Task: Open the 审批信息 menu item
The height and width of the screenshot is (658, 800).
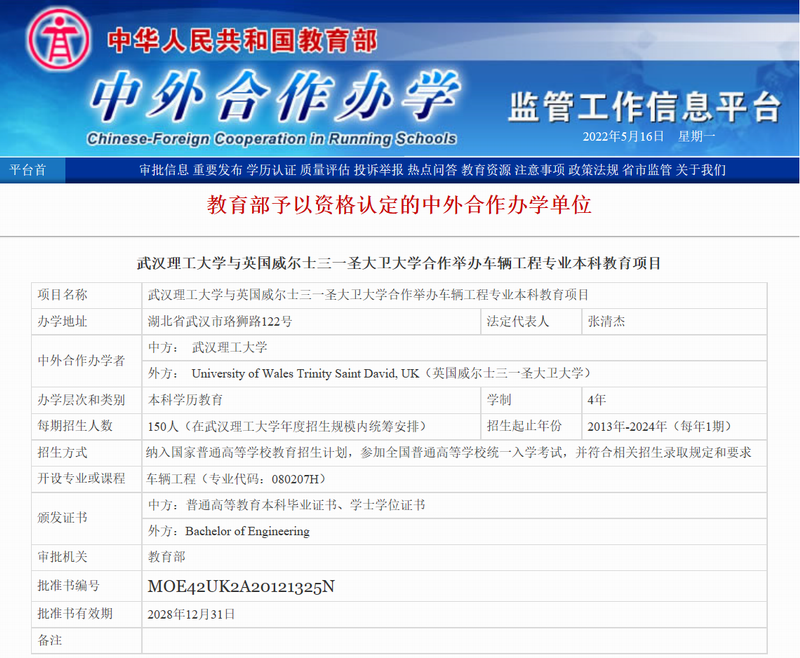Action: coord(163,170)
